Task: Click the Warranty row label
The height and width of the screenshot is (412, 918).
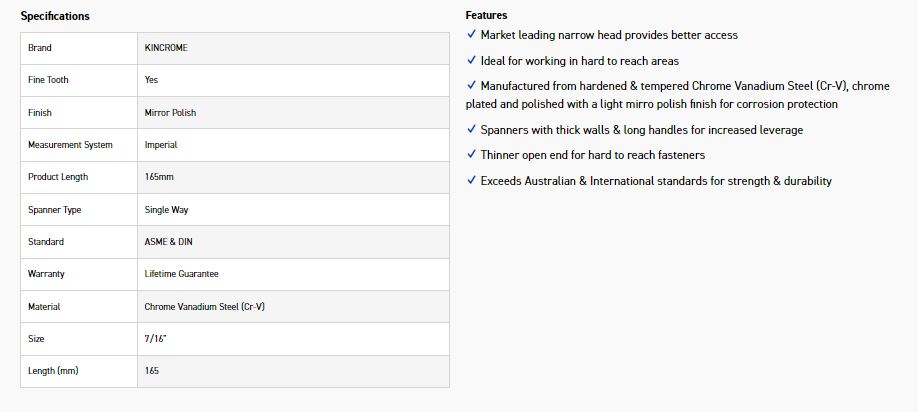Action: point(46,274)
